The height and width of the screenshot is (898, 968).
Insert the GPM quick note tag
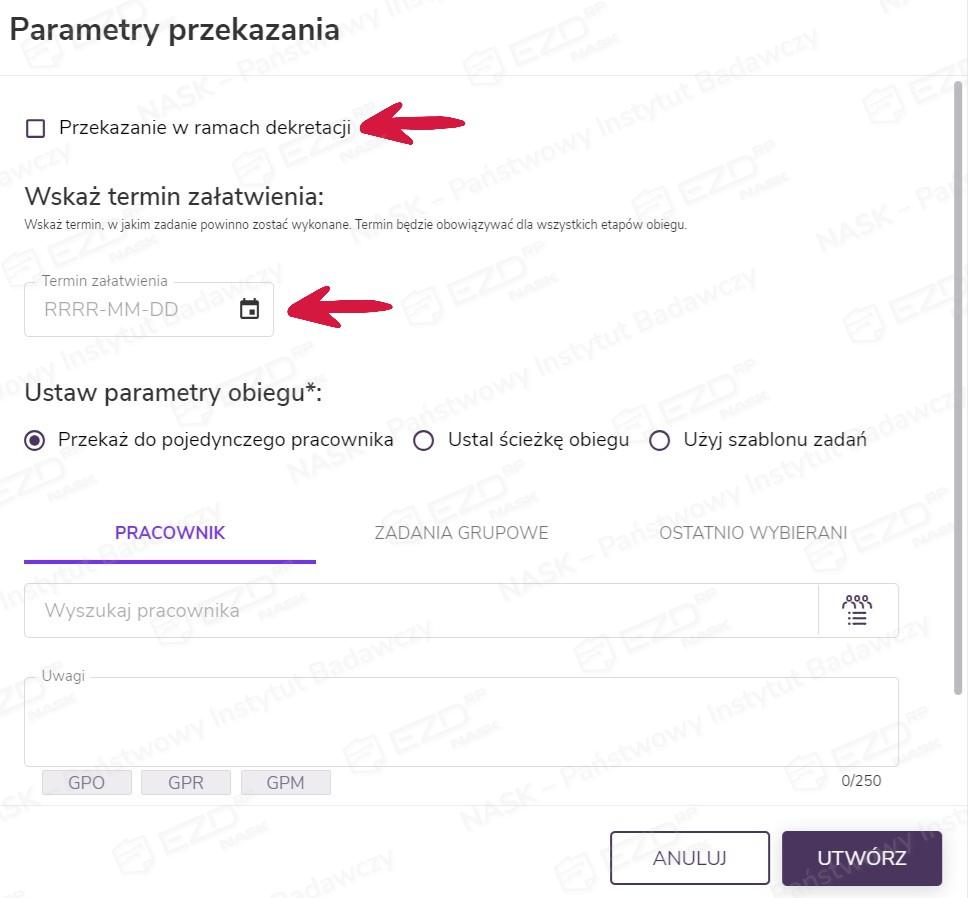pos(285,782)
